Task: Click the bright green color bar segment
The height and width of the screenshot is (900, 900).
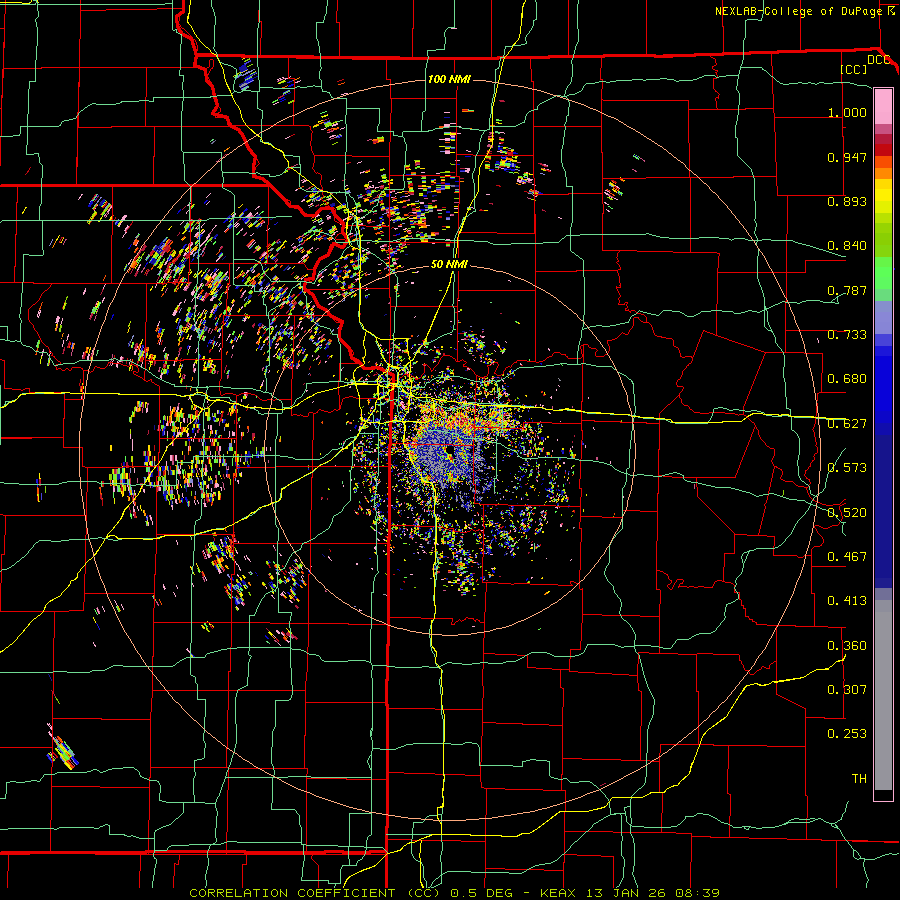Action: tap(883, 273)
